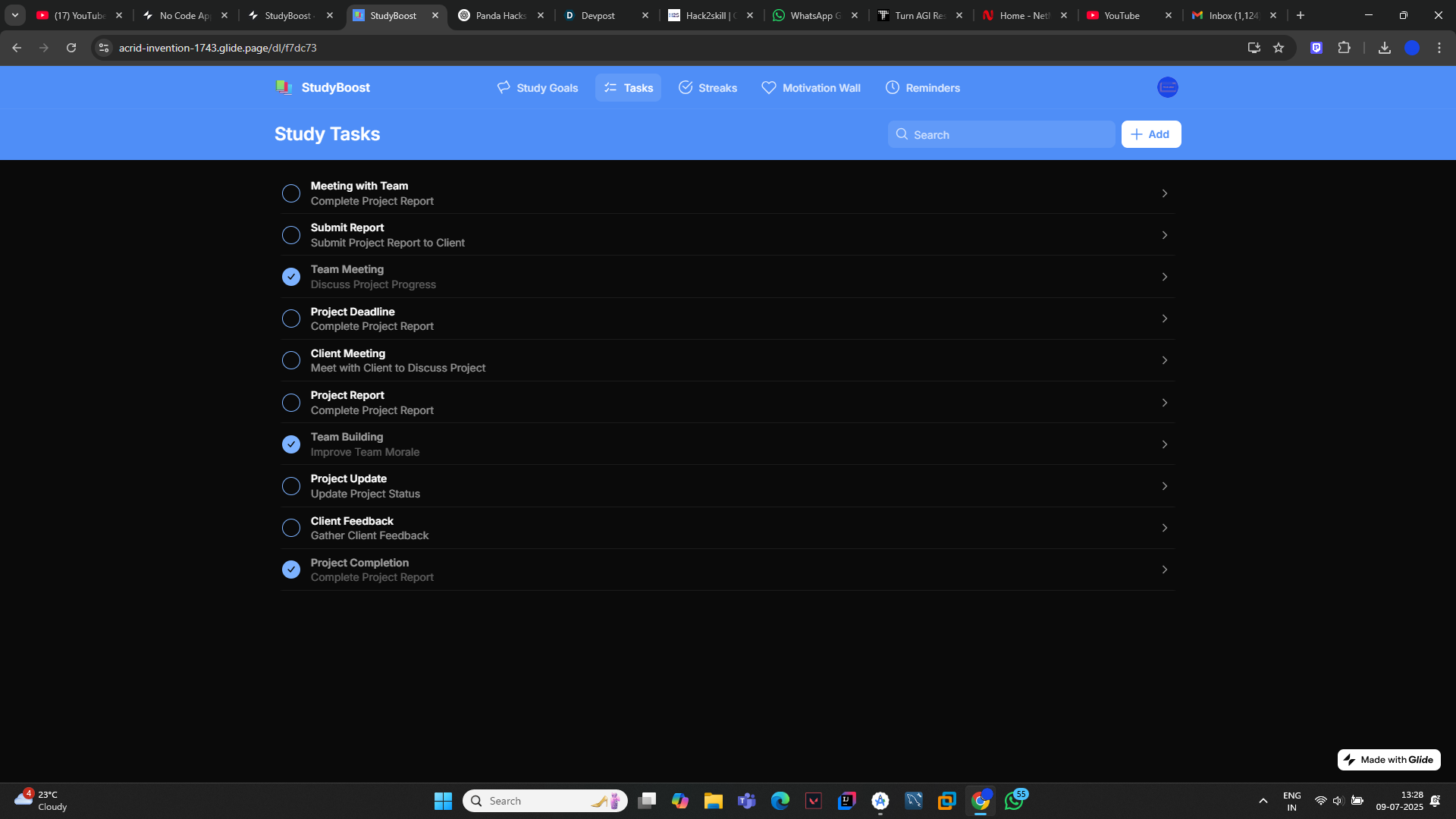Click the Made with Glide badge
The image size is (1456, 819).
coord(1389,760)
